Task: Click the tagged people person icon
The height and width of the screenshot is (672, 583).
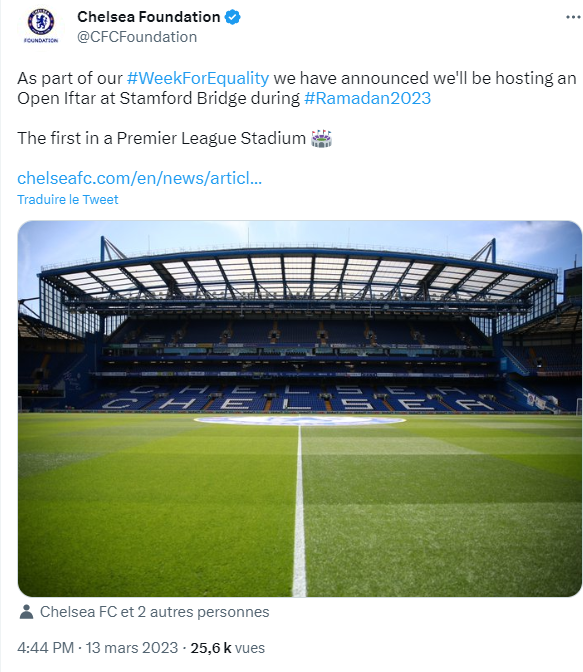Action: (26, 612)
